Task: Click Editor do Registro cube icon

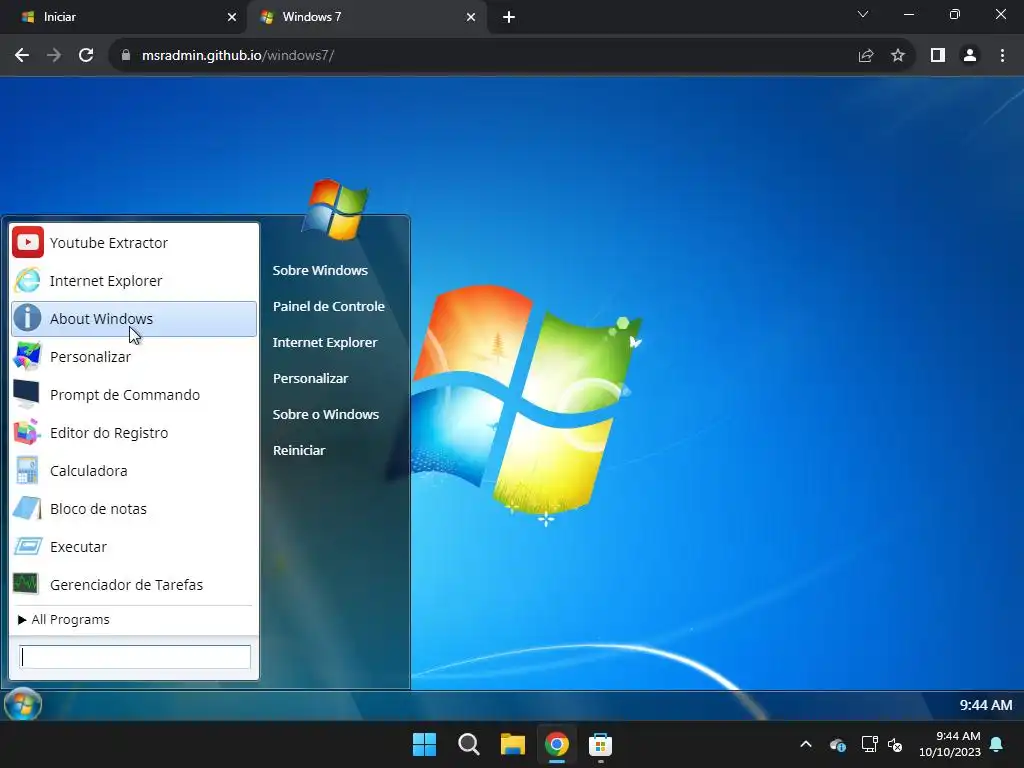Action: click(x=27, y=432)
